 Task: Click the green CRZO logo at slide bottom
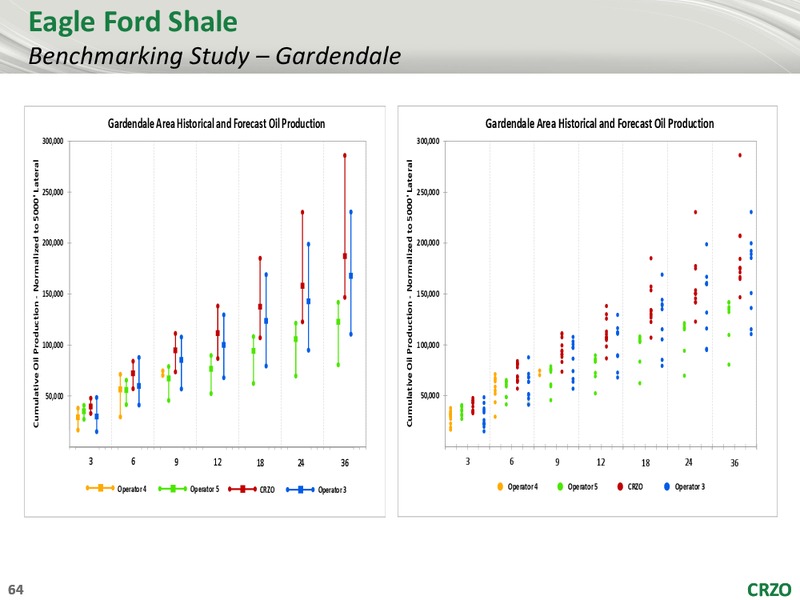[x=769, y=589]
